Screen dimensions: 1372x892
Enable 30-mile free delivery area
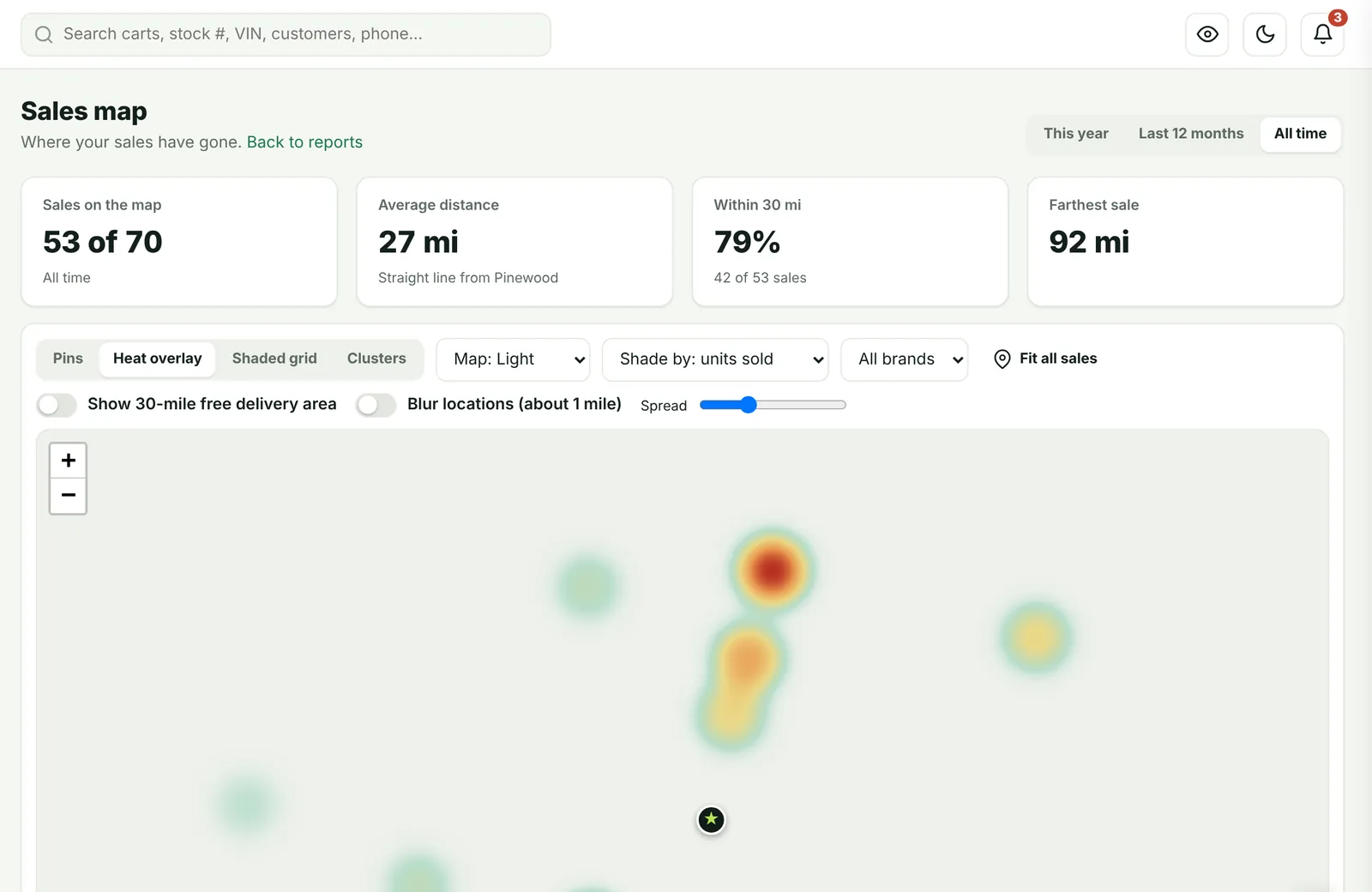[57, 405]
